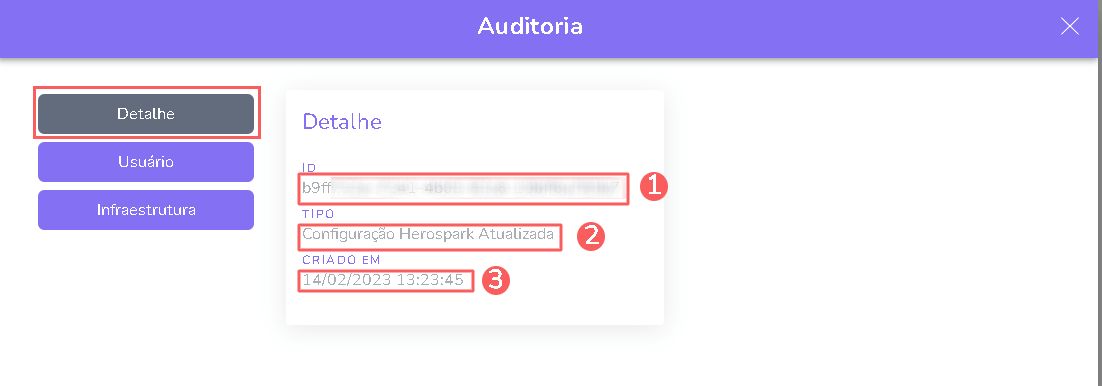This screenshot has width=1102, height=386.
Task: Click the red circle numbered 2
Action: tap(591, 236)
